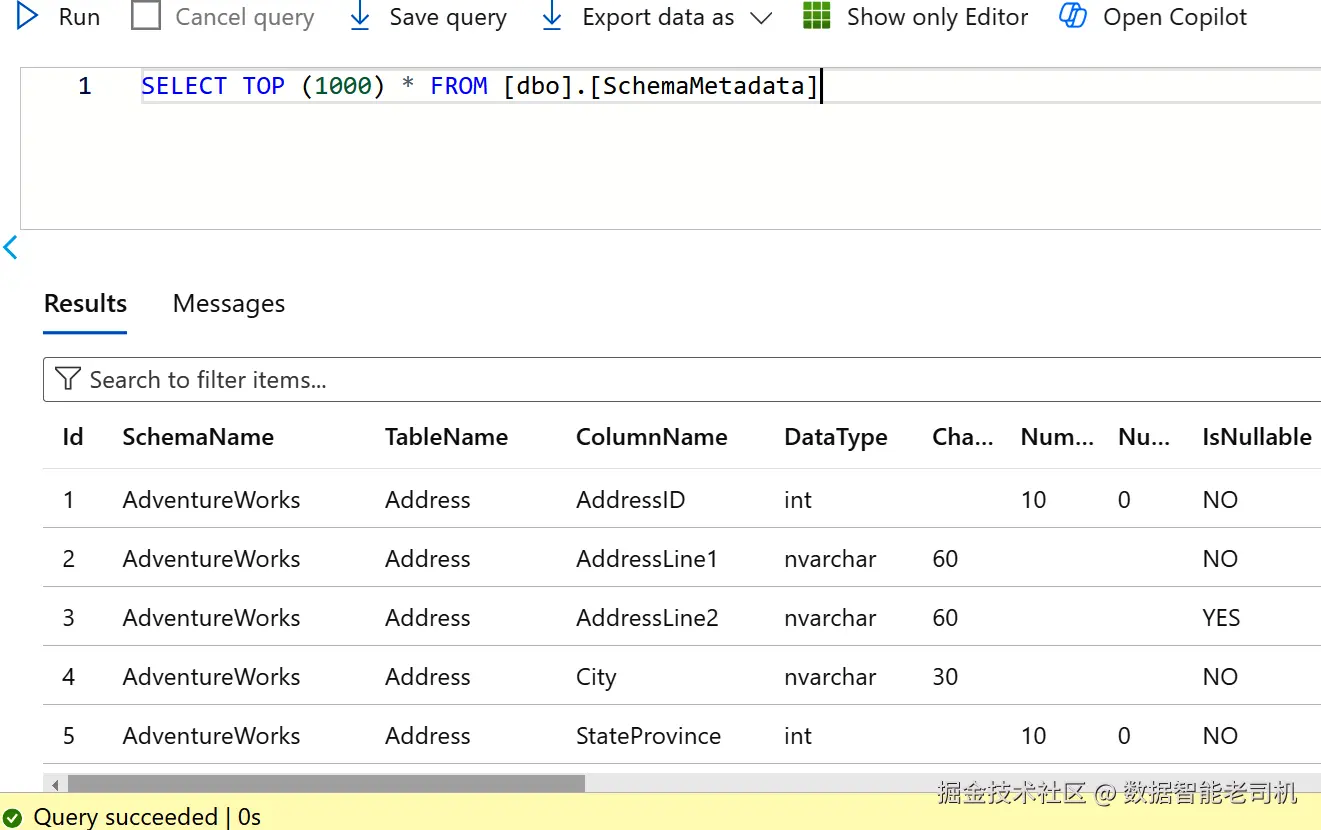The width and height of the screenshot is (1321, 830).
Task: Click the value 30 in City row
Action: coord(945,676)
